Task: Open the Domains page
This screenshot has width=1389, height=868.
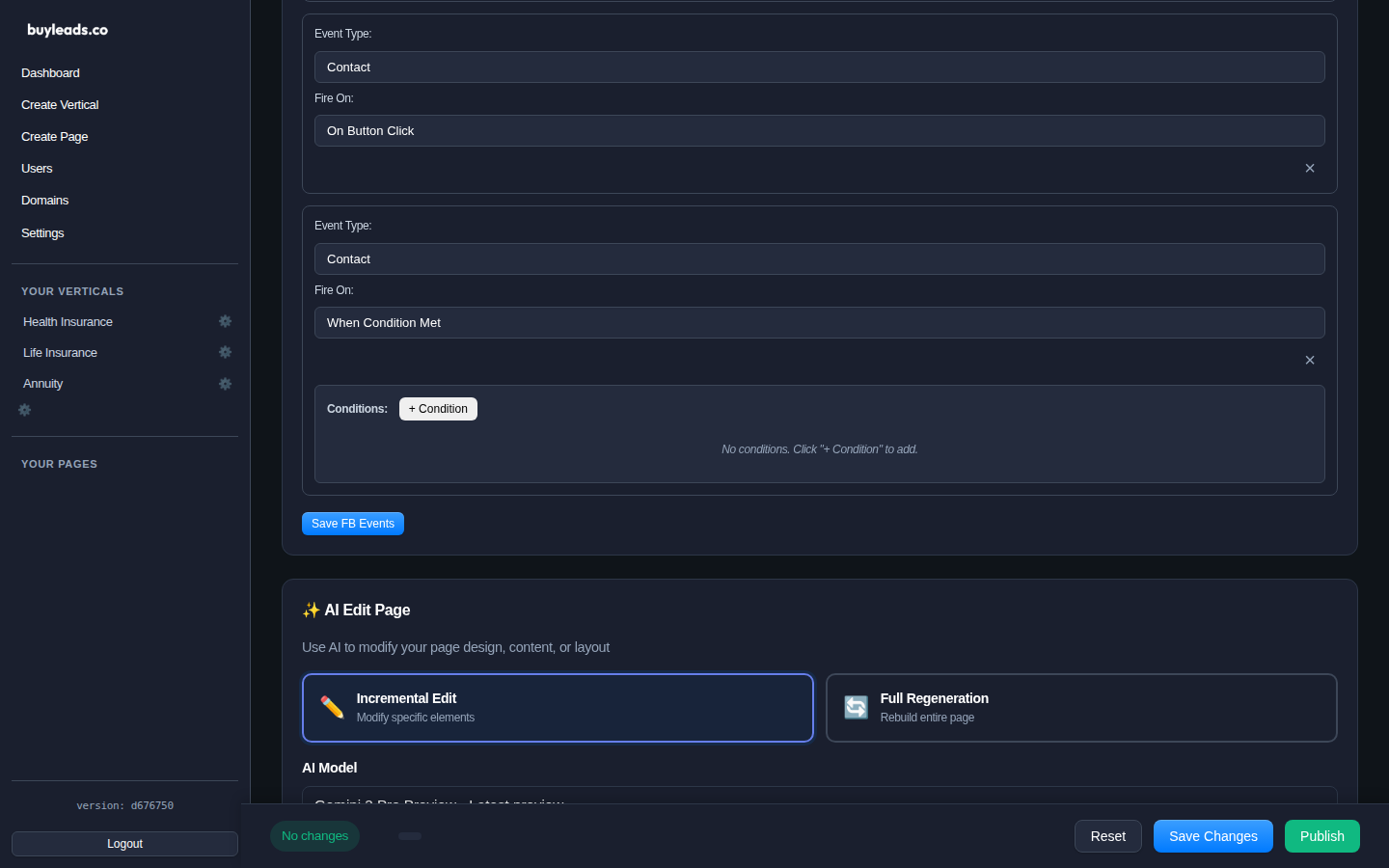Action: click(x=44, y=200)
